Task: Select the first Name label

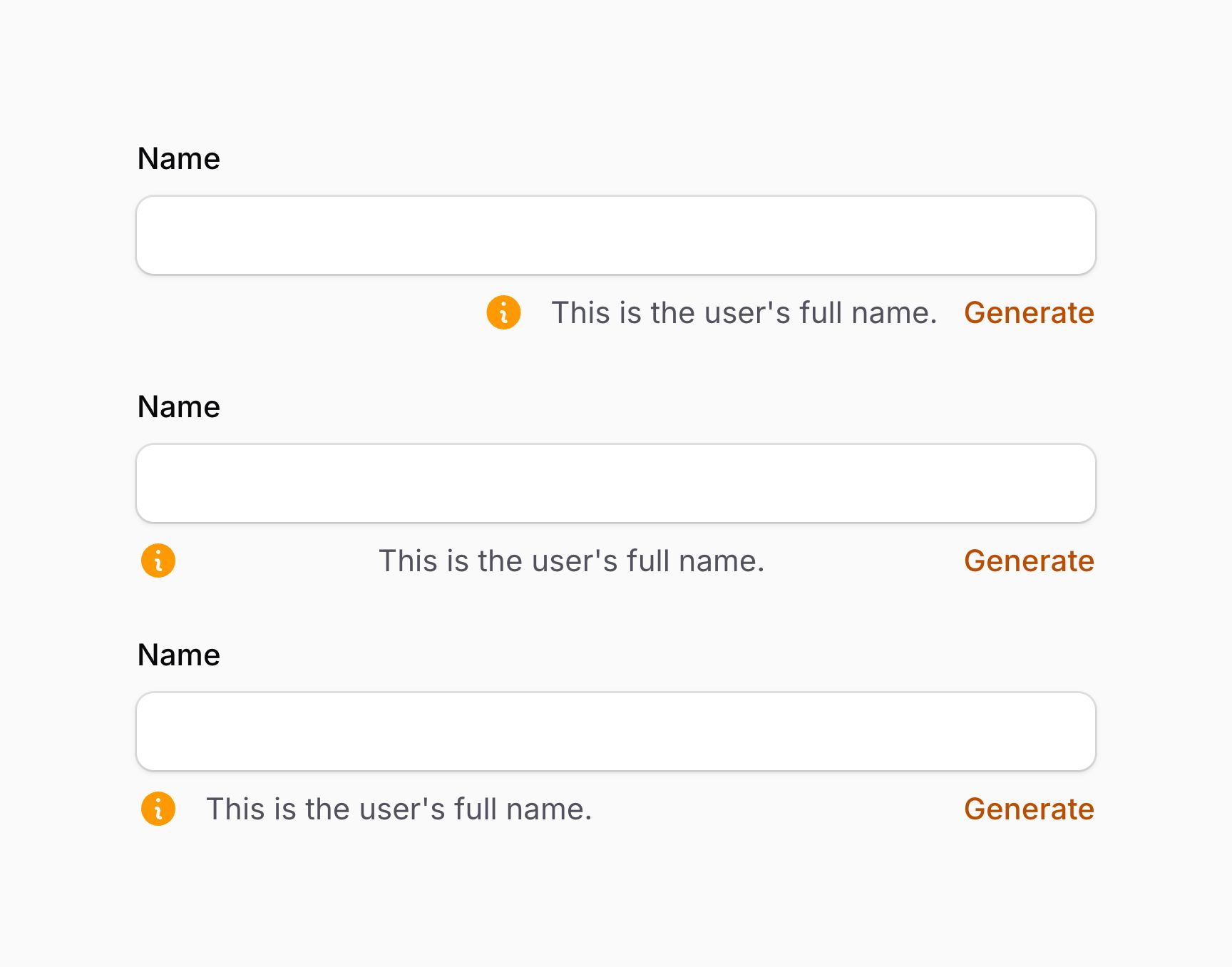Action: point(178,158)
